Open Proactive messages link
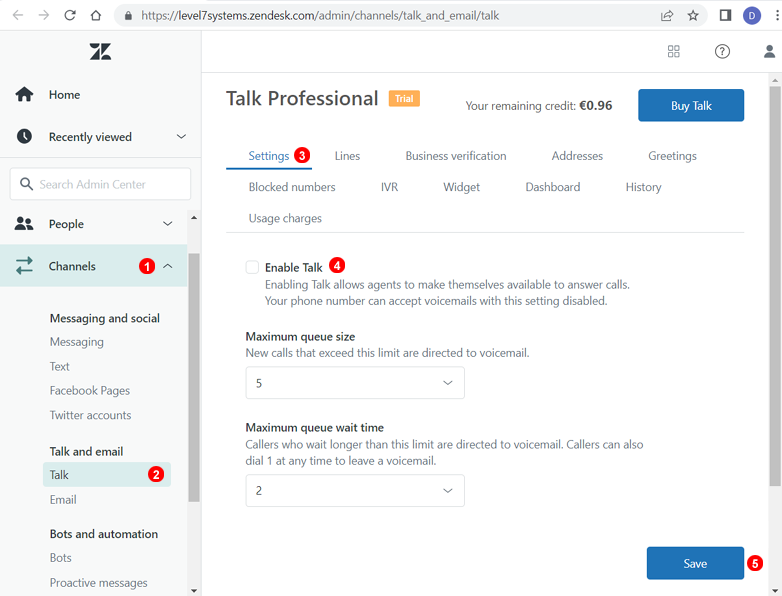The height and width of the screenshot is (596, 782). tap(99, 583)
